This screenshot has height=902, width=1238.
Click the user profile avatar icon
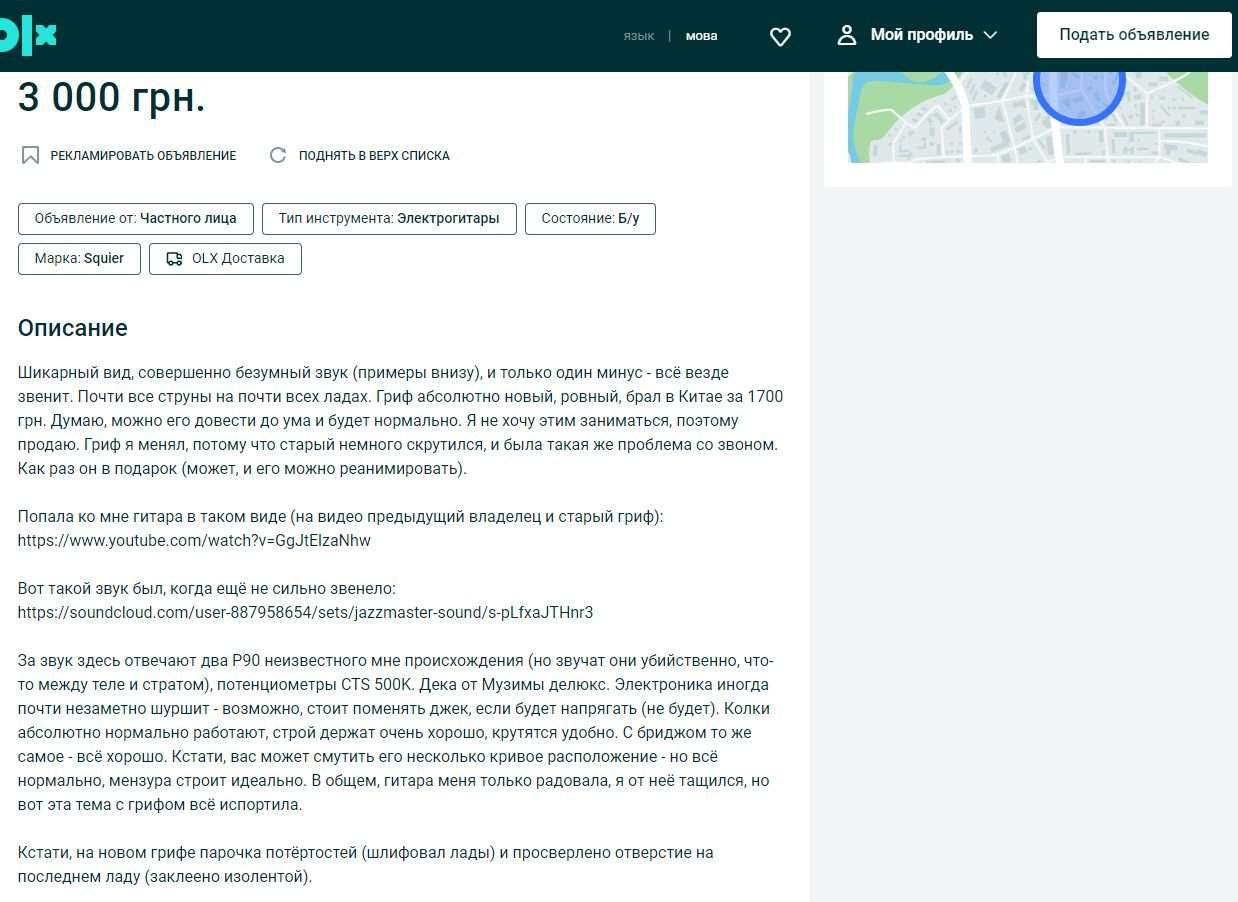847,35
